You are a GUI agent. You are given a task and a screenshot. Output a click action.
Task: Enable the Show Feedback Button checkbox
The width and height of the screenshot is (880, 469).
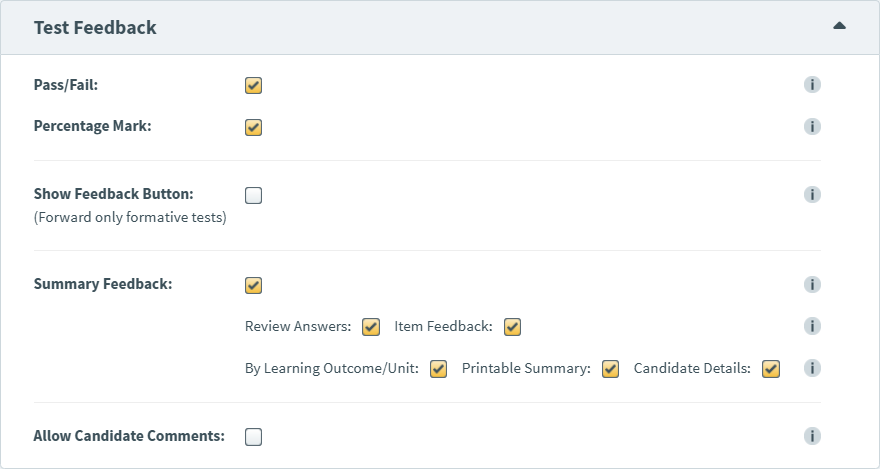point(253,195)
